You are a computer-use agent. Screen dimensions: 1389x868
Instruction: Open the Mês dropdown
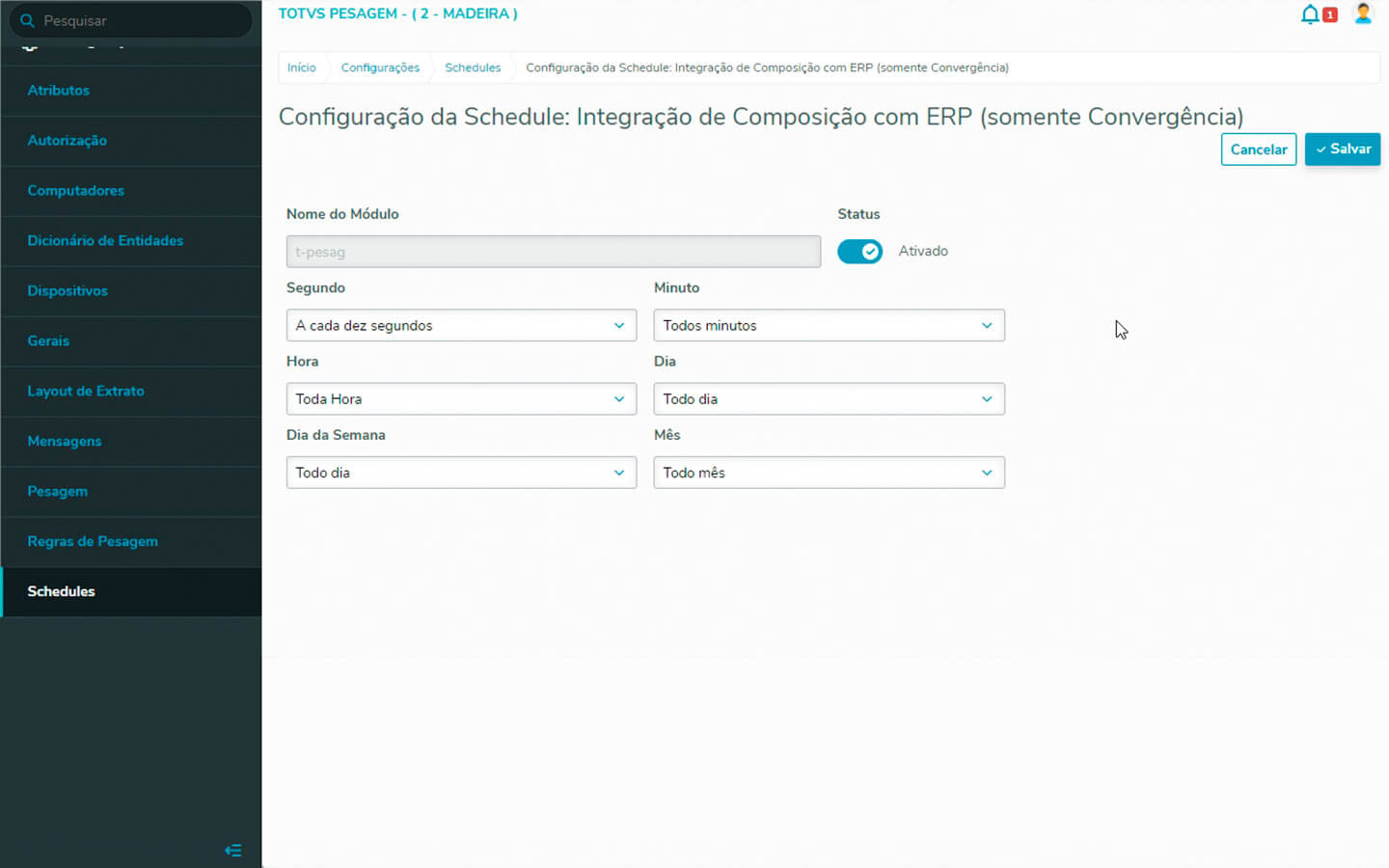click(x=829, y=473)
